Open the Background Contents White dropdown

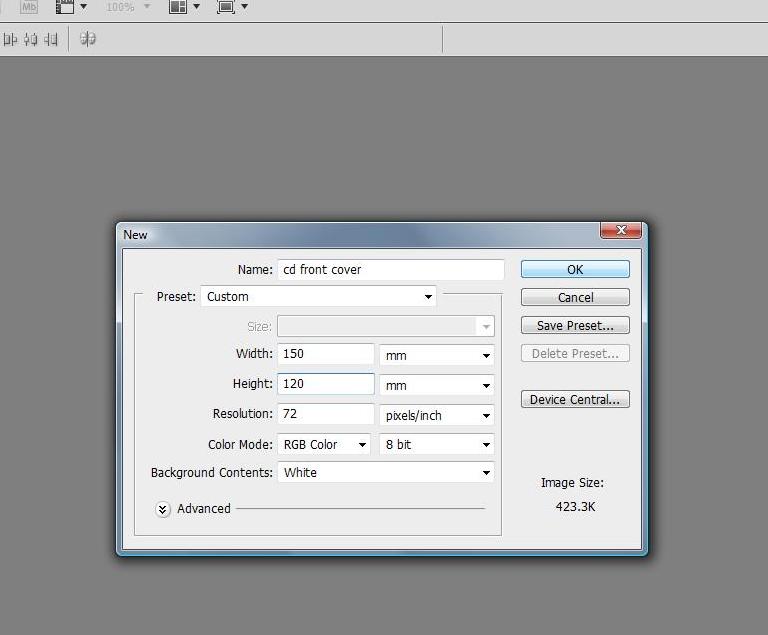coord(385,472)
